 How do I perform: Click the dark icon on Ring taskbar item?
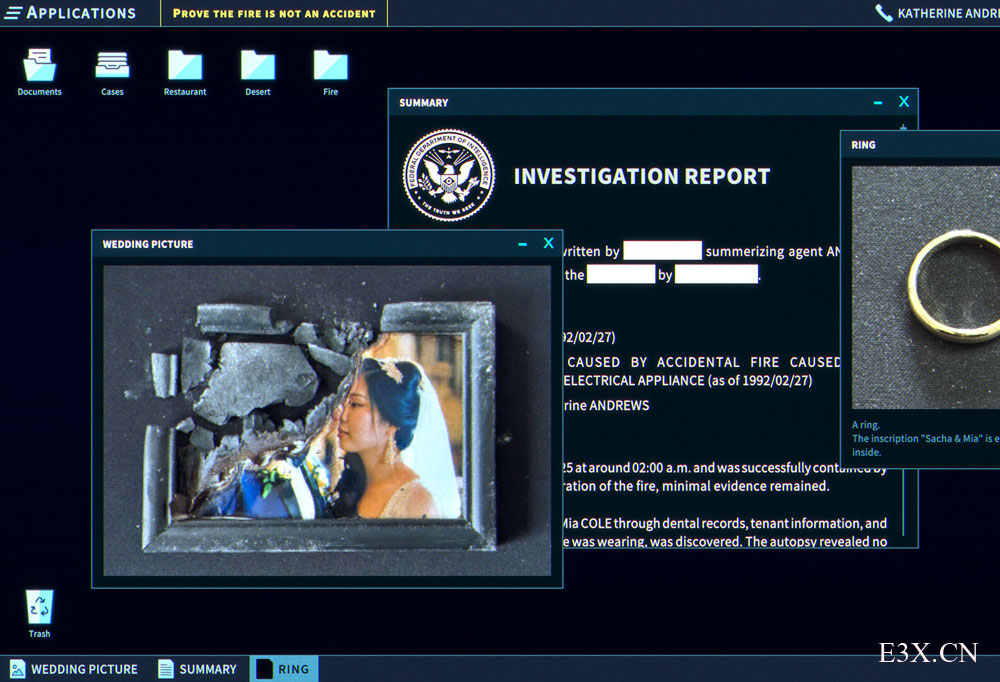(x=264, y=669)
